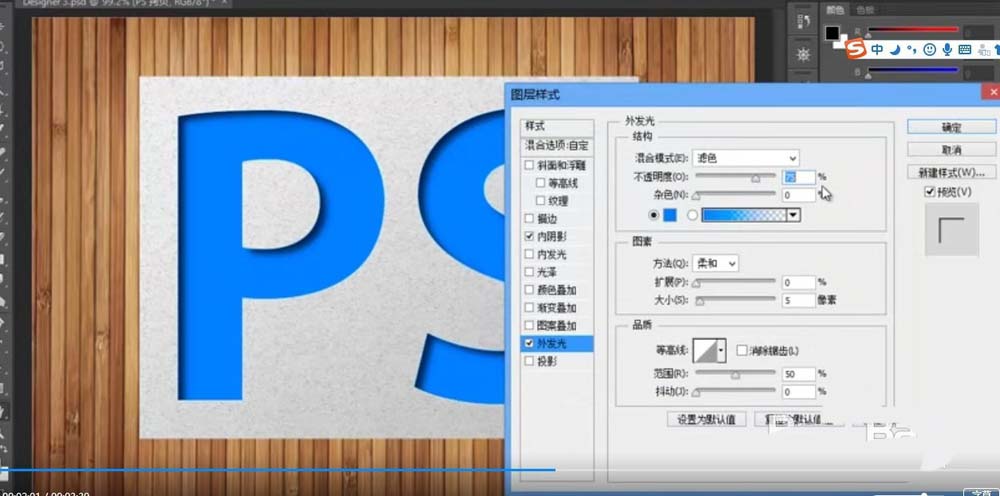Open the emoji smiley in Sogou bar
Screen dimensions: 1000x496
(x=930, y=49)
